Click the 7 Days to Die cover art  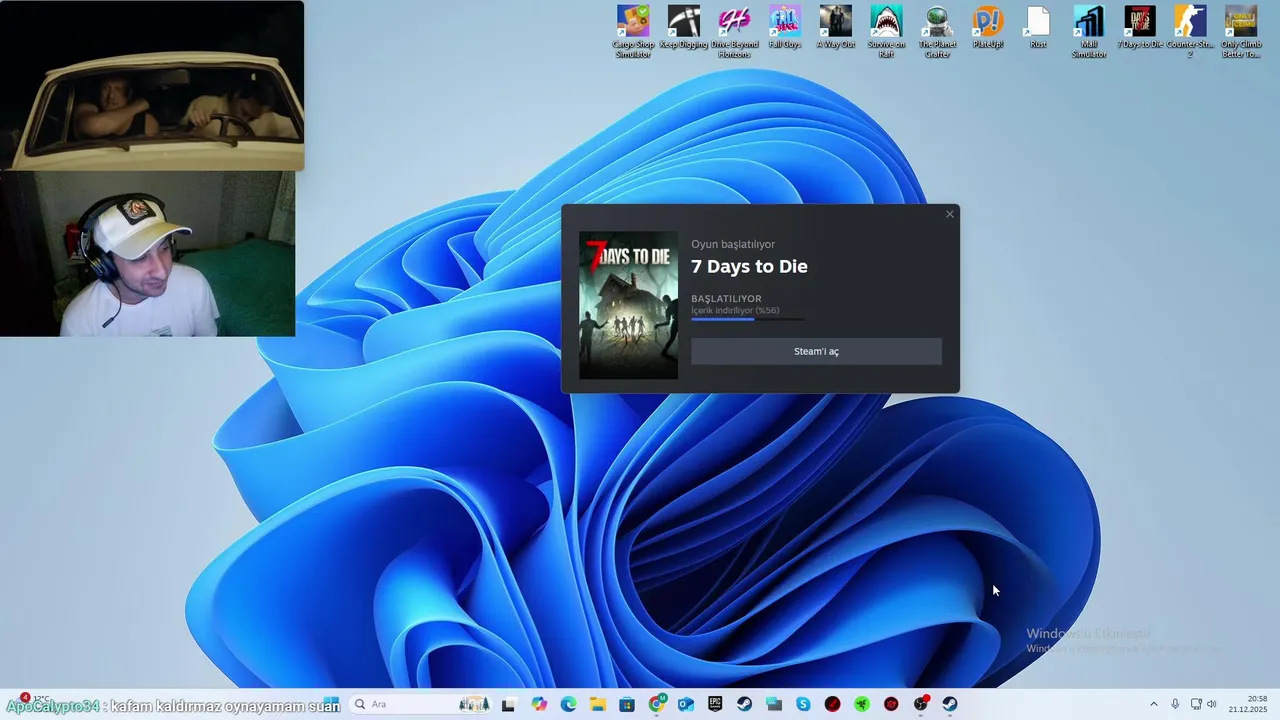click(628, 305)
